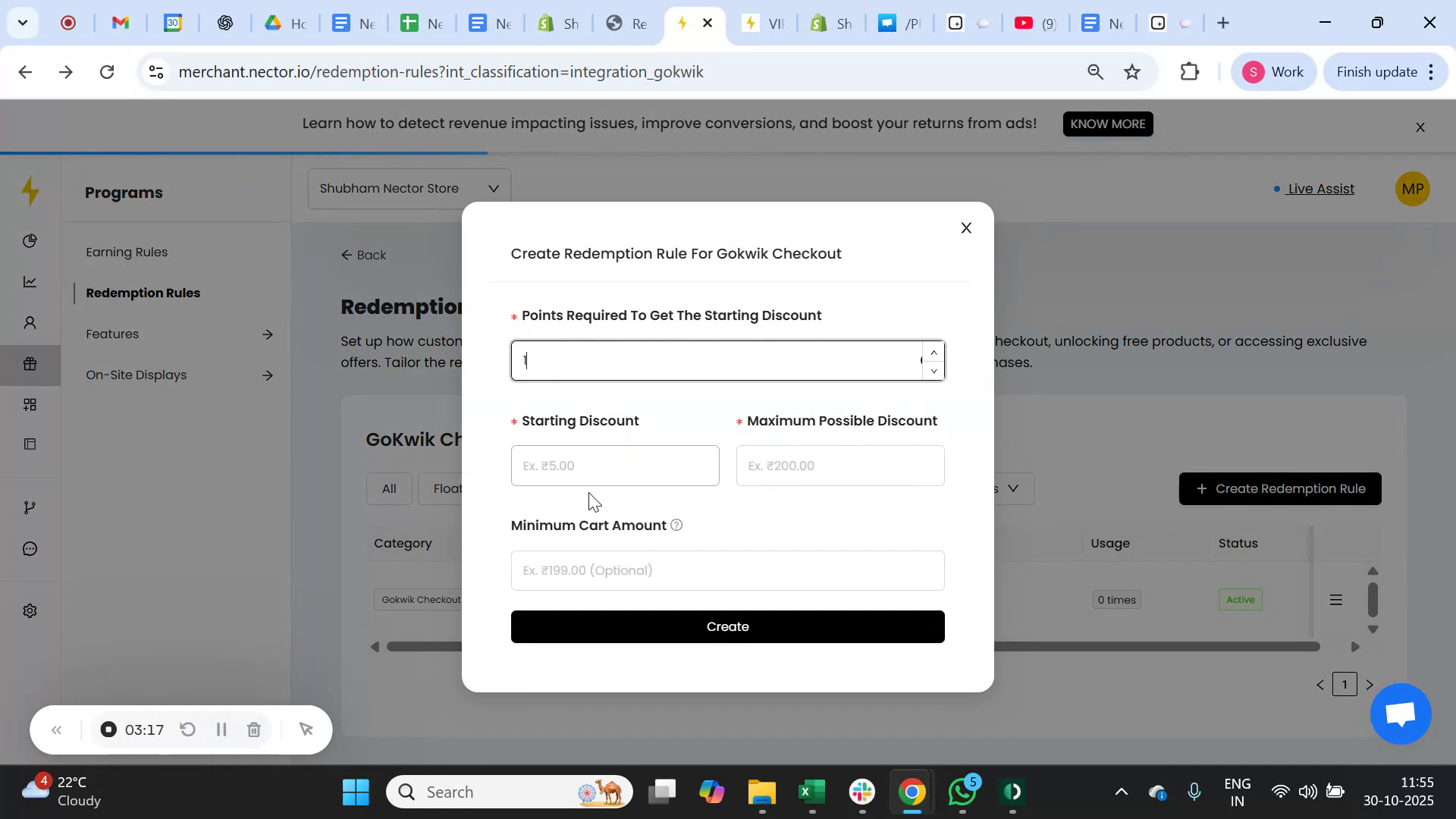Increment points with the up stepper arrow
This screenshot has height=819, width=1456.
934,351
